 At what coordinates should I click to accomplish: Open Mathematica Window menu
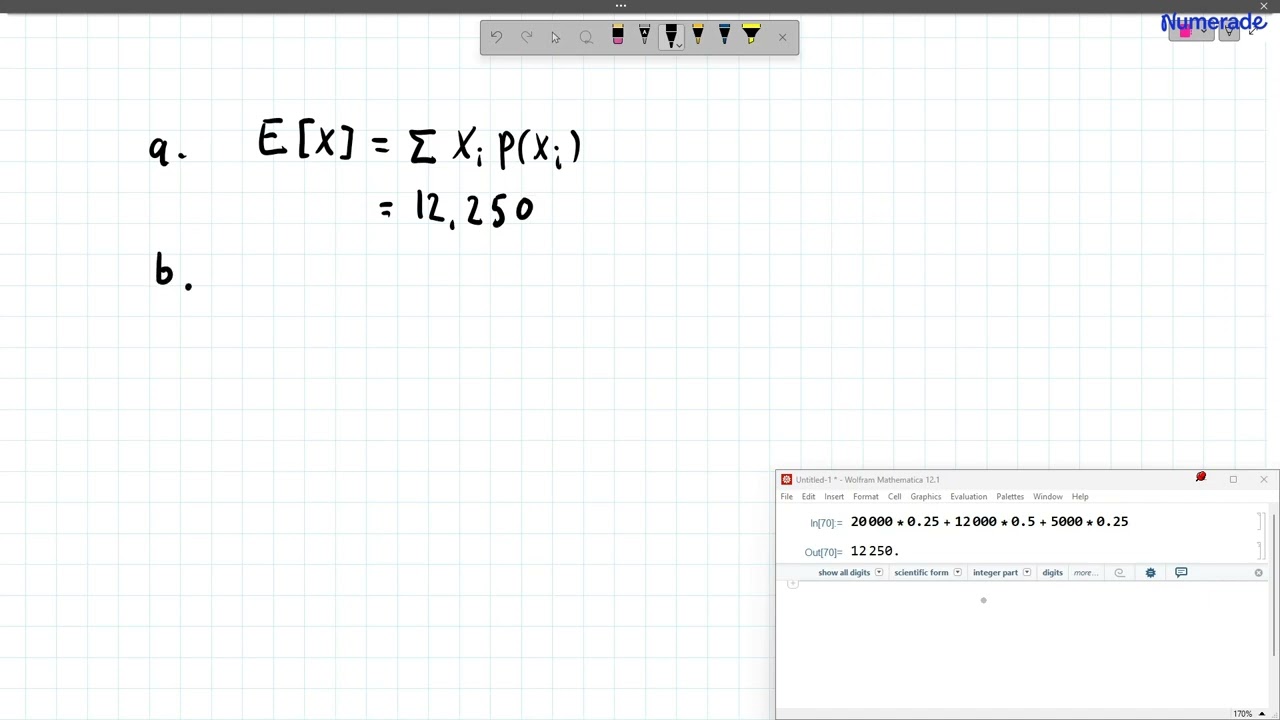pyautogui.click(x=1048, y=496)
